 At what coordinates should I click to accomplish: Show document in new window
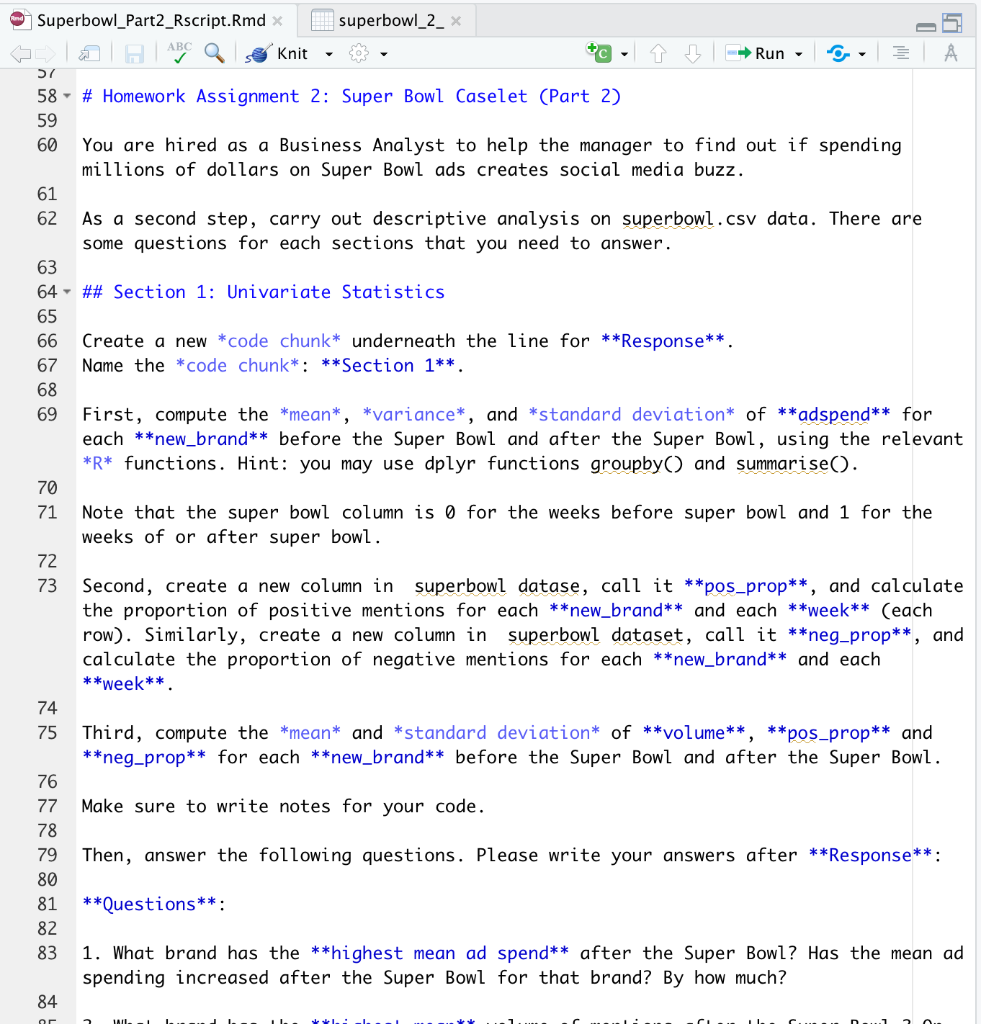pyautogui.click(x=89, y=54)
